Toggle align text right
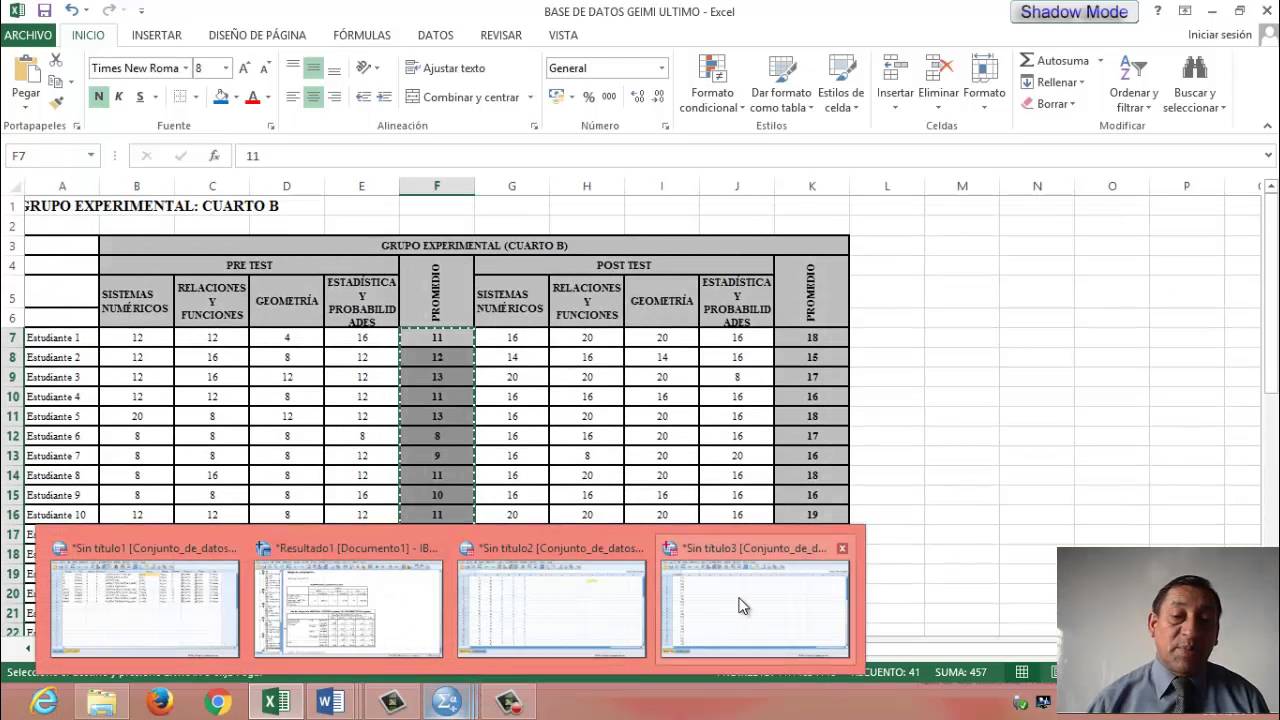Image resolution: width=1280 pixels, height=720 pixels. [x=334, y=97]
